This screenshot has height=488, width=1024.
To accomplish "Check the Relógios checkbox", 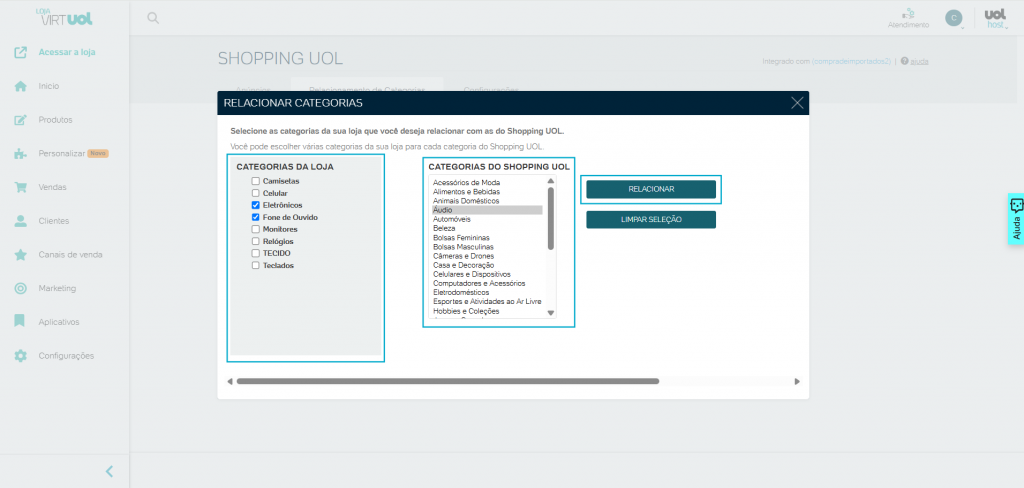I will tap(256, 241).
